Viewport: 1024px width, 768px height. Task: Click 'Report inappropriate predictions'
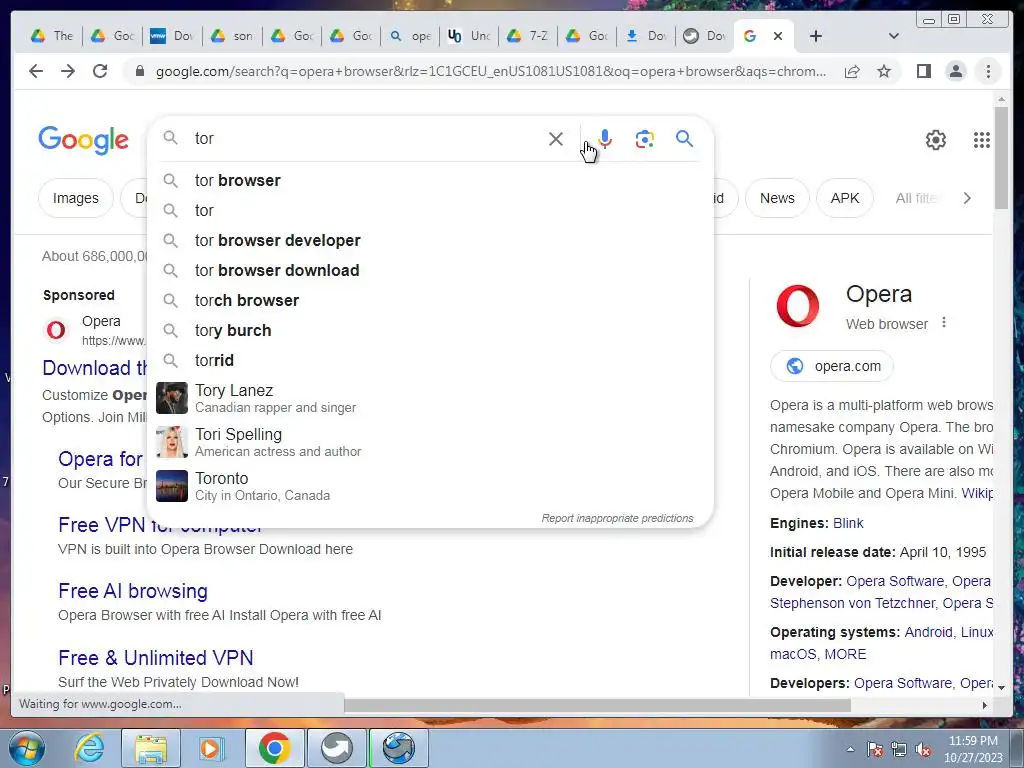tap(617, 518)
